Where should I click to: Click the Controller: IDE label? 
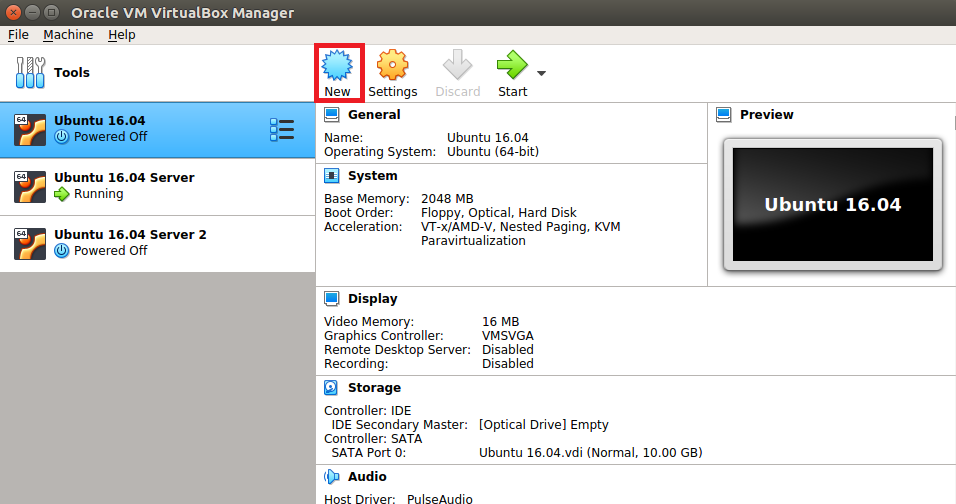pyautogui.click(x=368, y=411)
